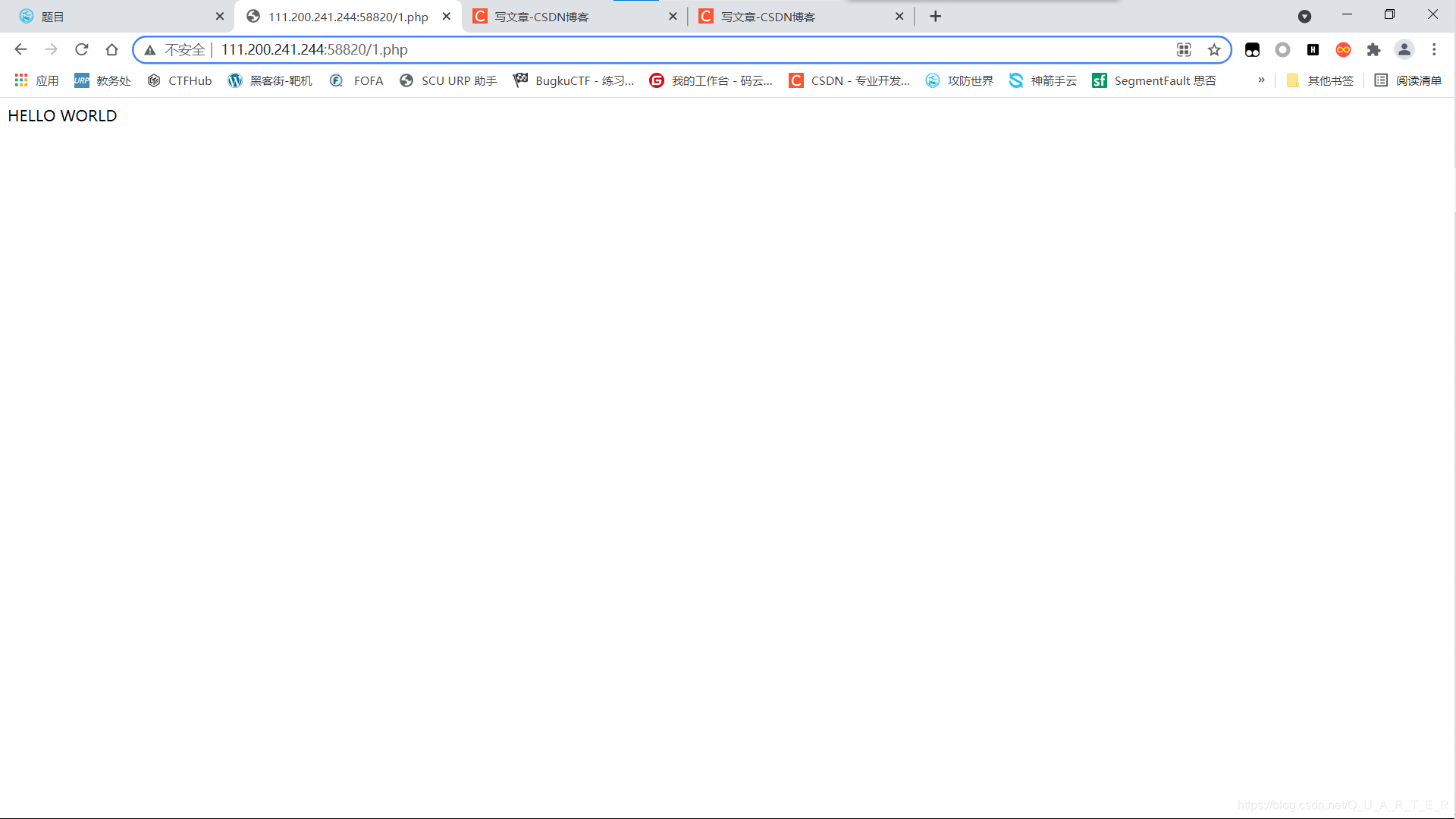Open the extensions puzzle piece icon
The image size is (1456, 819).
(1373, 49)
